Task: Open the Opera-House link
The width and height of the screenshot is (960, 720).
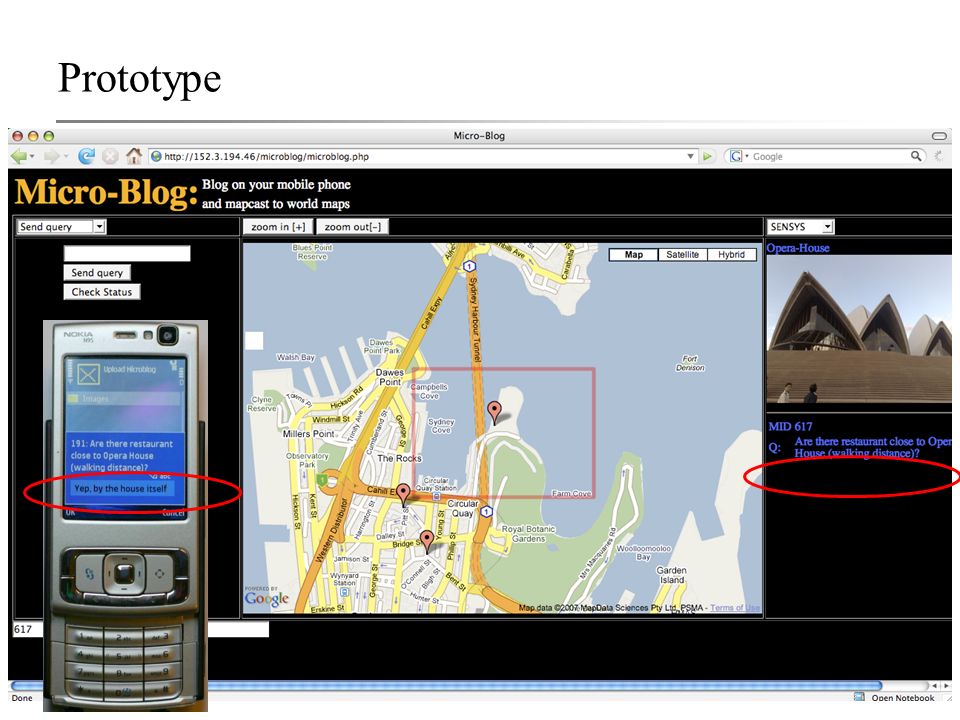Action: click(798, 248)
